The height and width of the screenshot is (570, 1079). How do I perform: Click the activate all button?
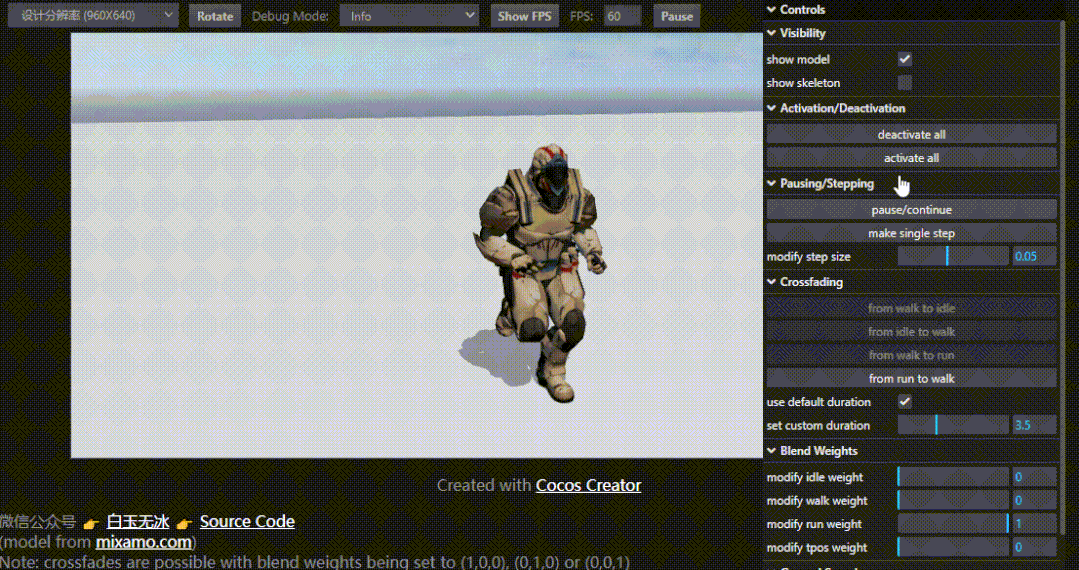911,158
